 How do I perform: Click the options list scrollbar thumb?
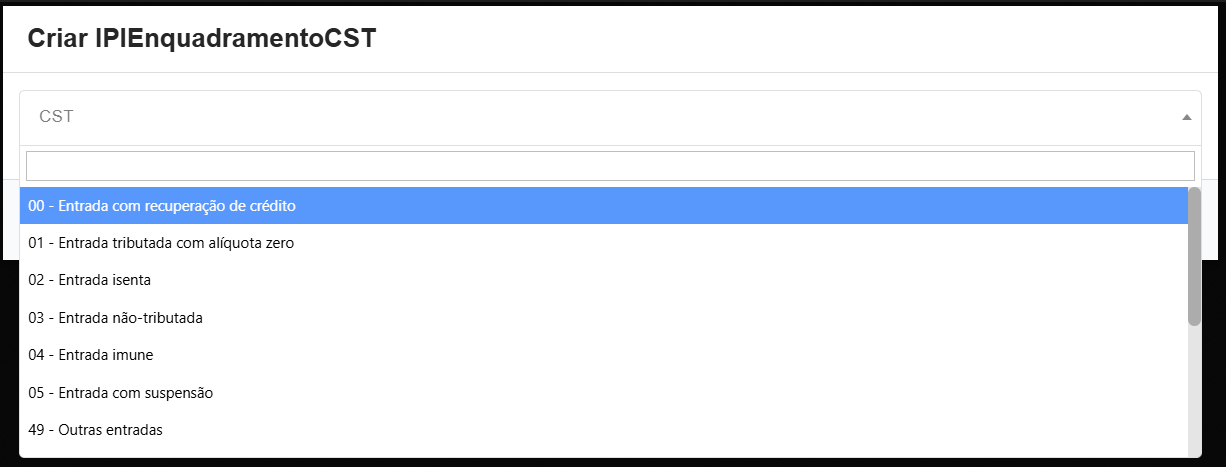[x=1194, y=256]
